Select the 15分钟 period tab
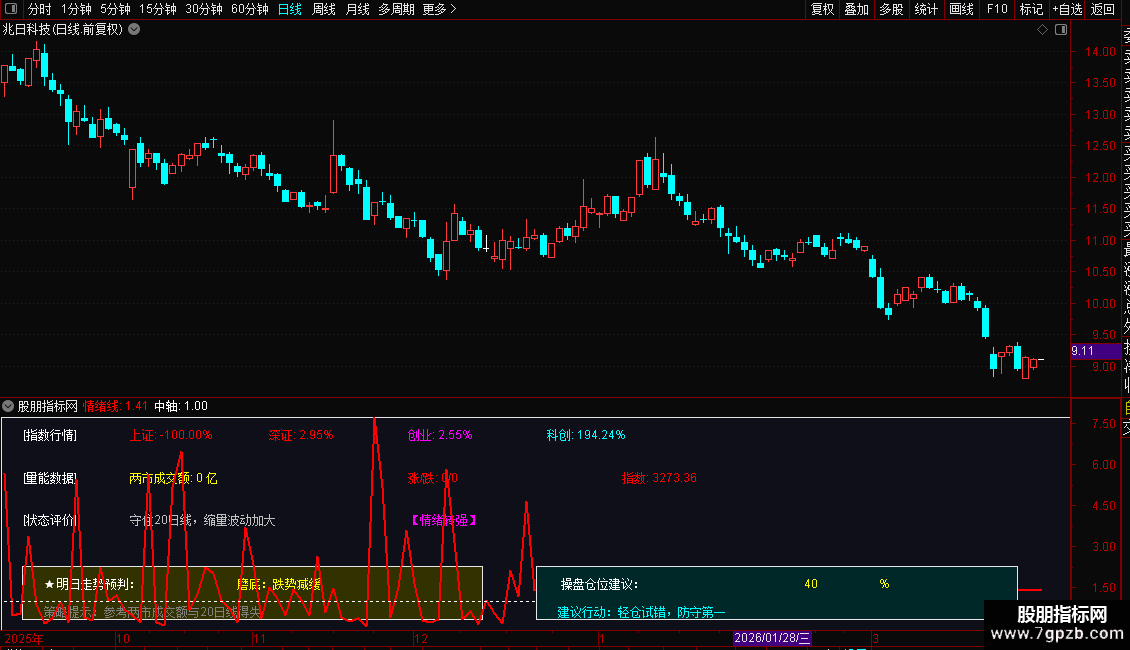The height and width of the screenshot is (650, 1130). pyautogui.click(x=158, y=9)
